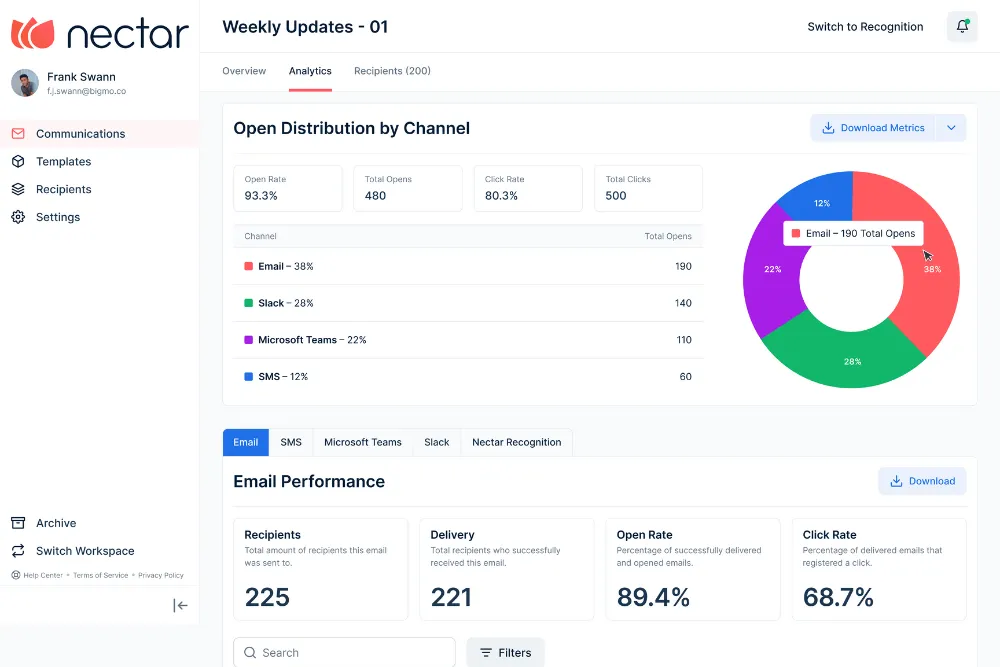Select the Analytics tab

[310, 71]
